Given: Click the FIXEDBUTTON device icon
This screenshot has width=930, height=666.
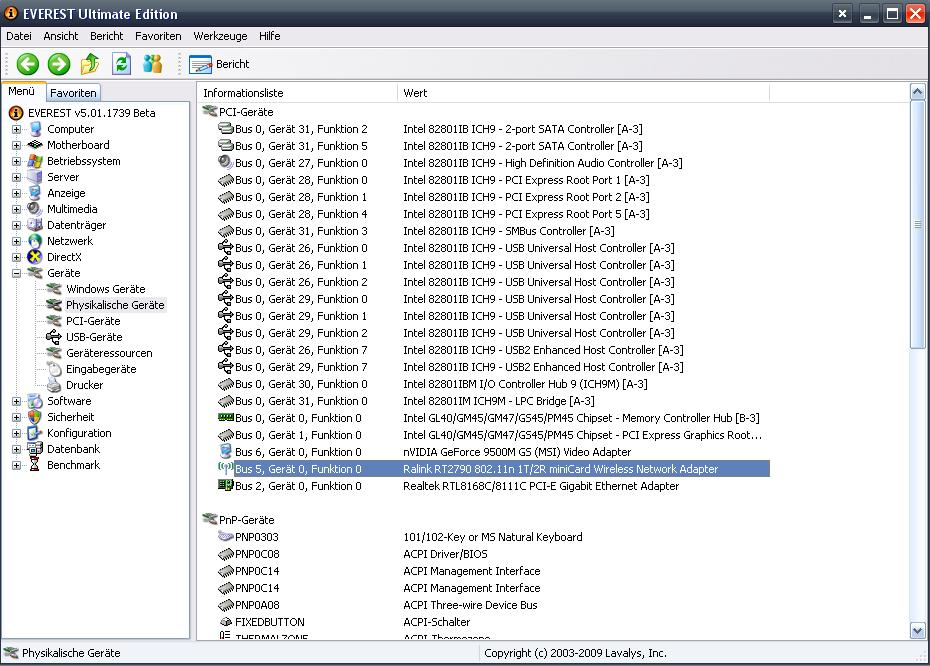Looking at the screenshot, I should [x=225, y=622].
